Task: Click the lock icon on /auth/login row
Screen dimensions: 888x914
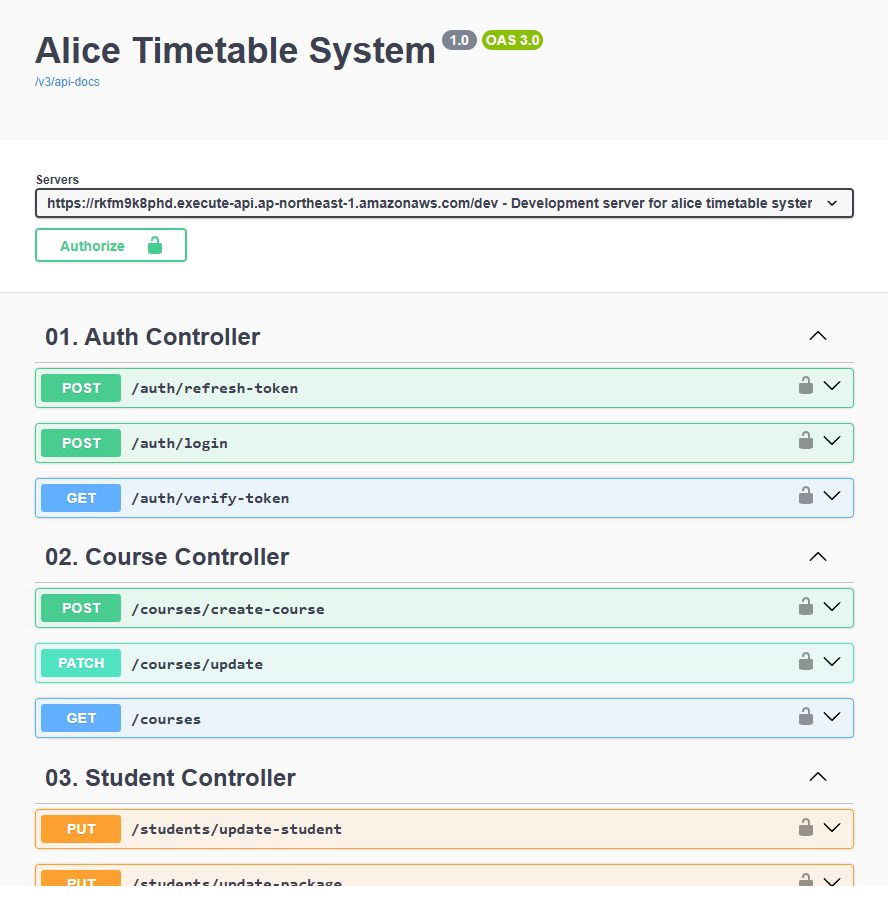Action: [806, 440]
